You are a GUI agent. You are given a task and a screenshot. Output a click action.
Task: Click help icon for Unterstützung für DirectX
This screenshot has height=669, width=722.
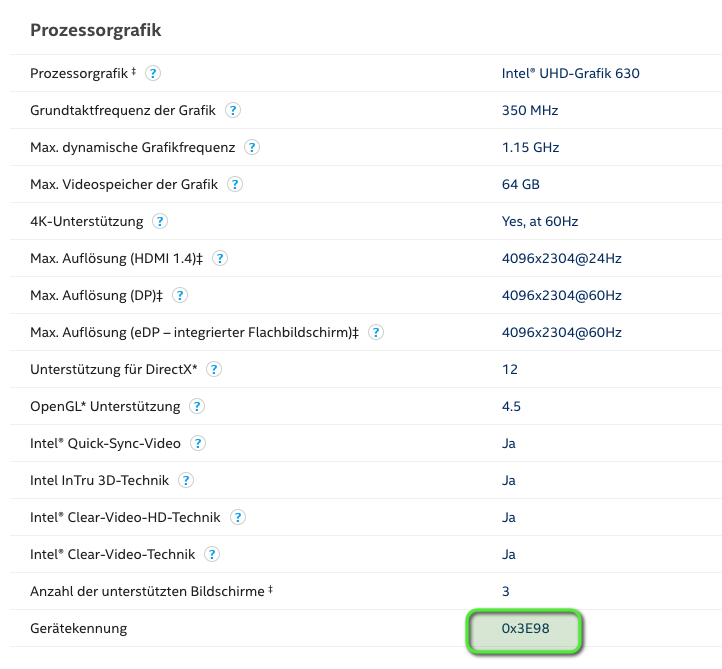pos(214,369)
